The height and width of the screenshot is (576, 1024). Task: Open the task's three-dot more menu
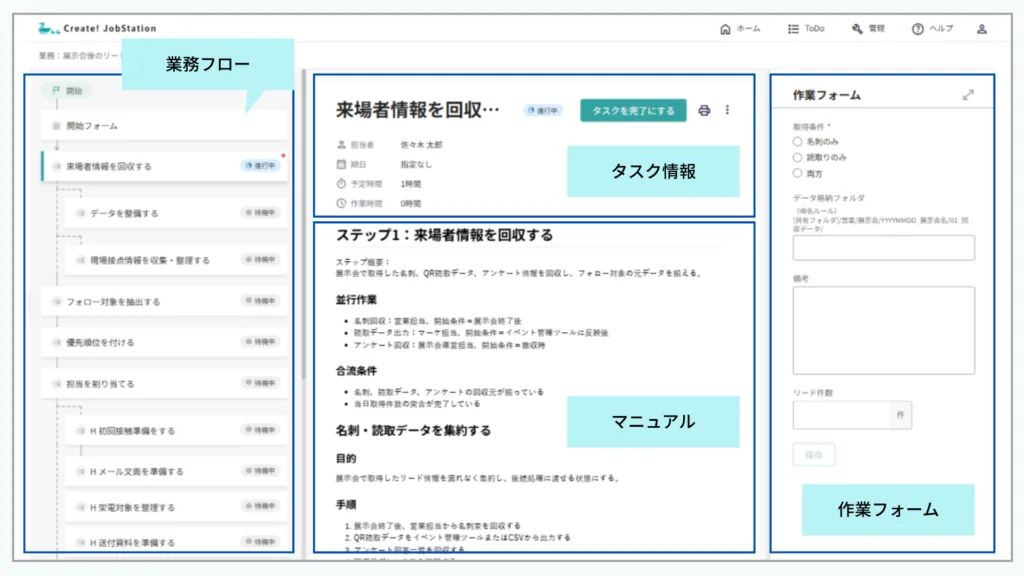point(728,111)
